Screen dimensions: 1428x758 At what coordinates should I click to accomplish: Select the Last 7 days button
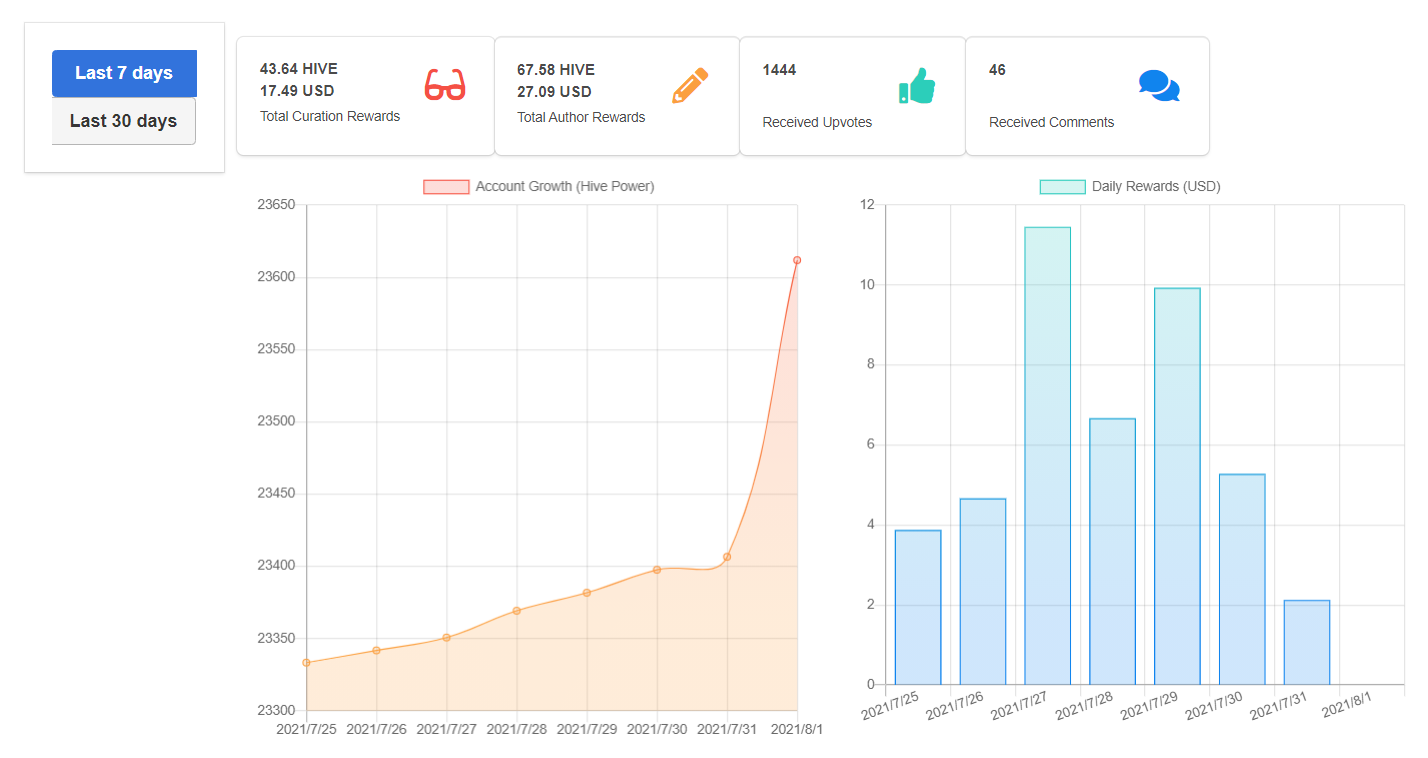point(124,73)
